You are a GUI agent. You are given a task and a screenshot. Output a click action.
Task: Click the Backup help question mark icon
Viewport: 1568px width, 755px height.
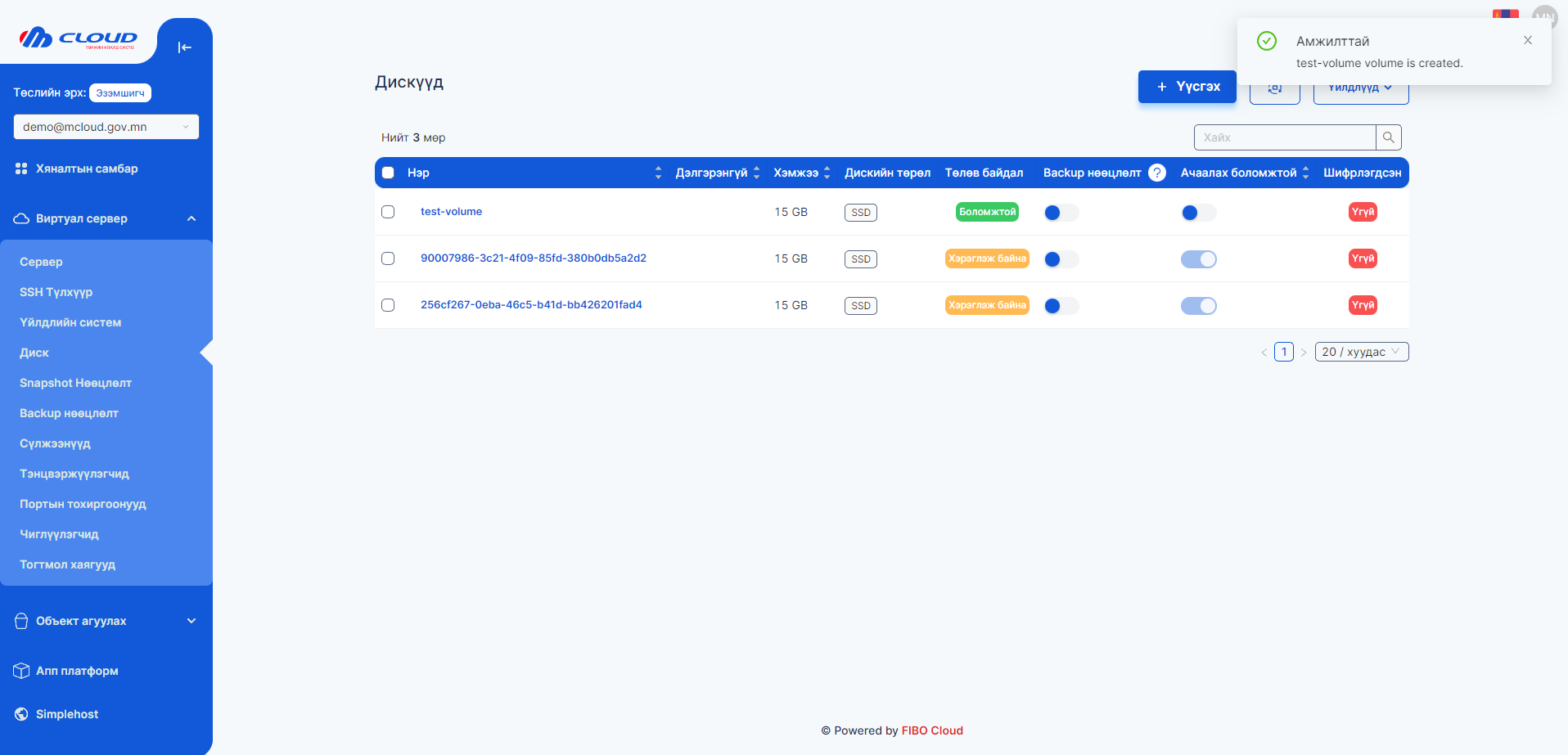1156,173
